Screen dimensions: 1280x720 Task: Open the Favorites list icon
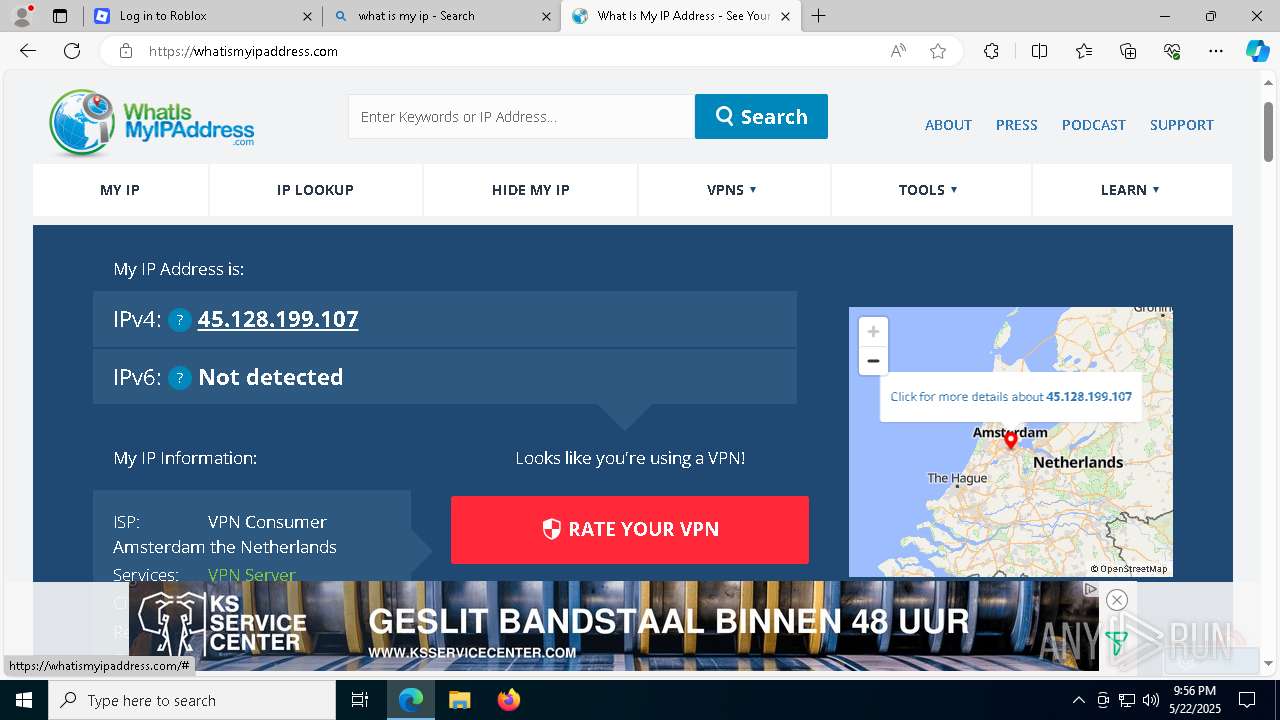[1084, 51]
